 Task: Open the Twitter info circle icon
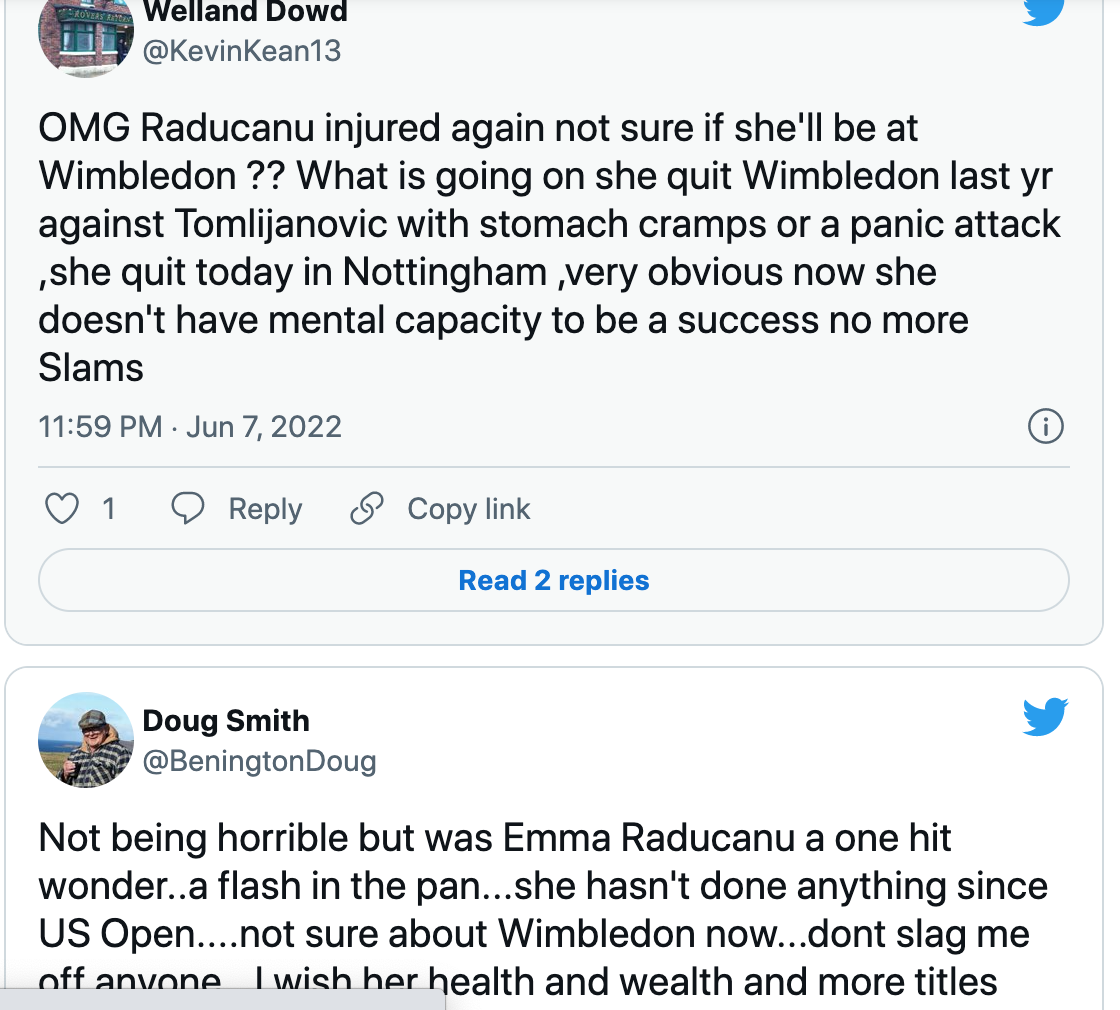1045,427
